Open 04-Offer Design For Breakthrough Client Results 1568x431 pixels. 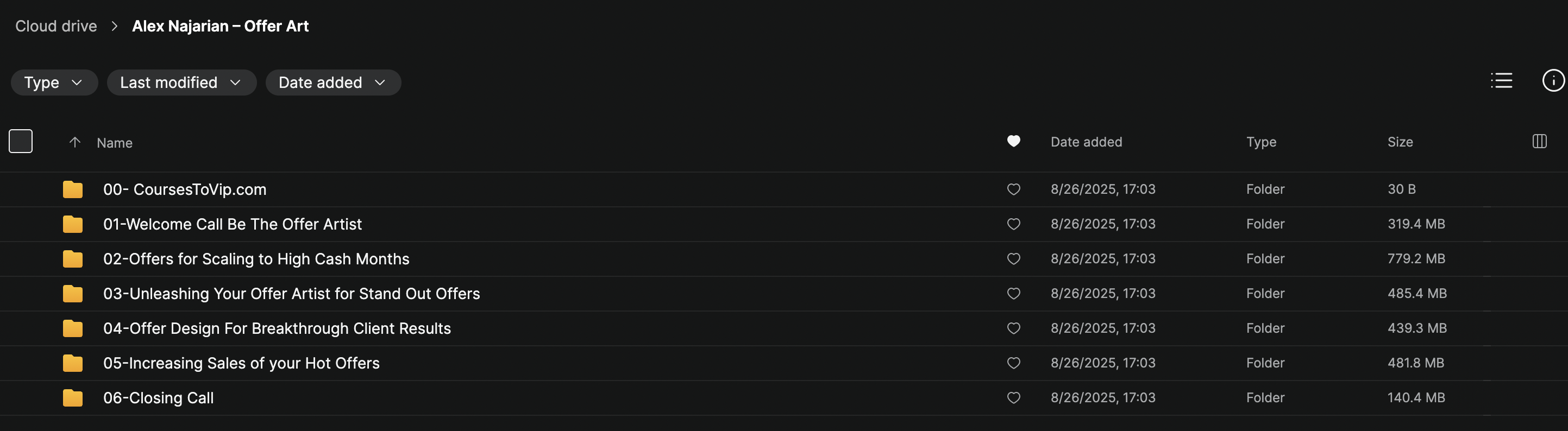[277, 329]
